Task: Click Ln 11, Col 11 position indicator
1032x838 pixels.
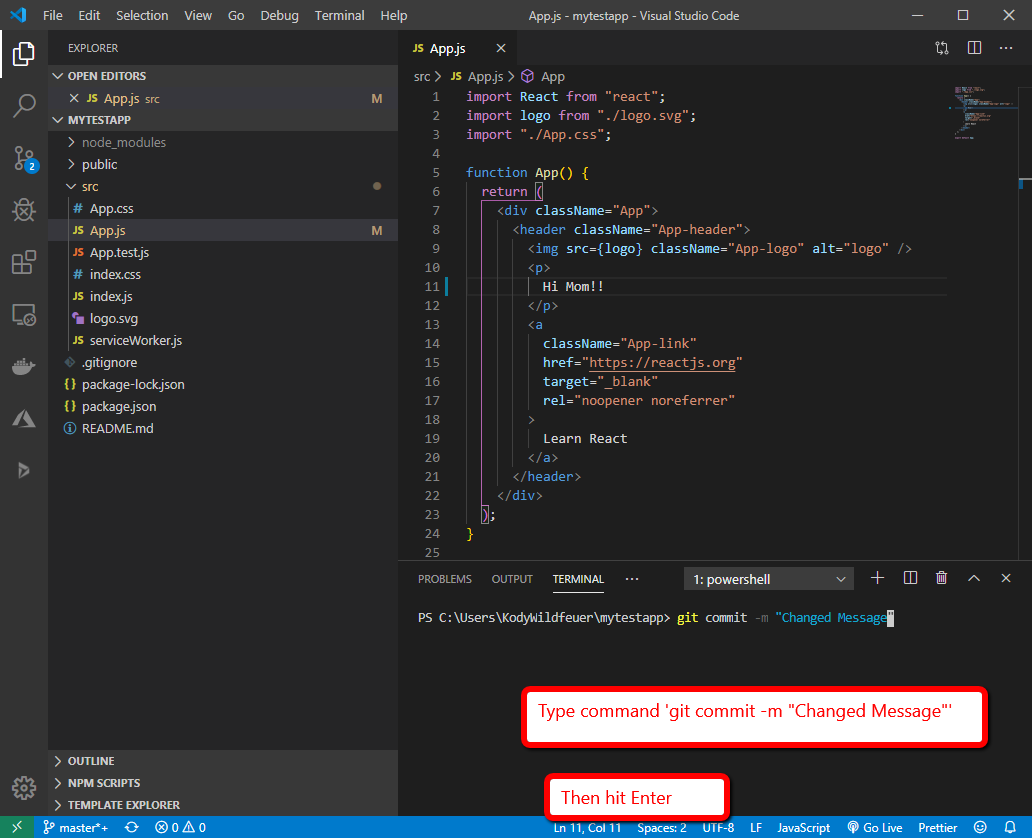Action: pos(587,827)
